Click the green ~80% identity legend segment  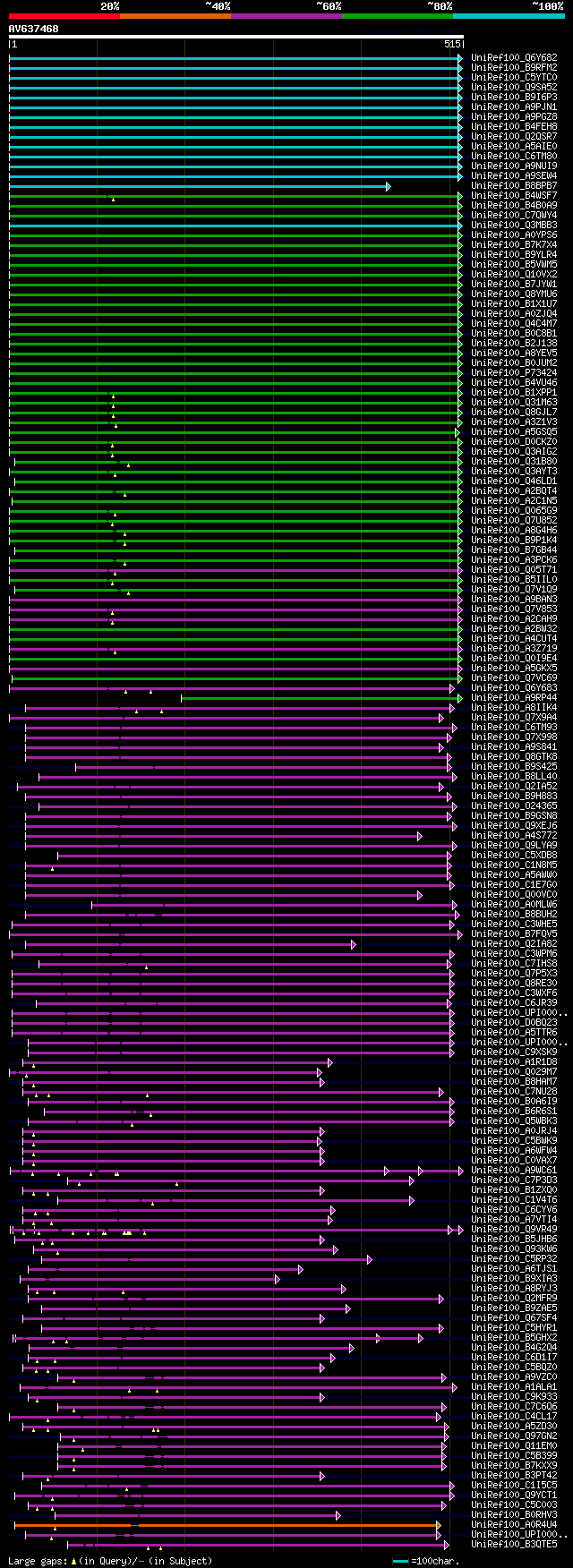pyautogui.click(x=398, y=16)
